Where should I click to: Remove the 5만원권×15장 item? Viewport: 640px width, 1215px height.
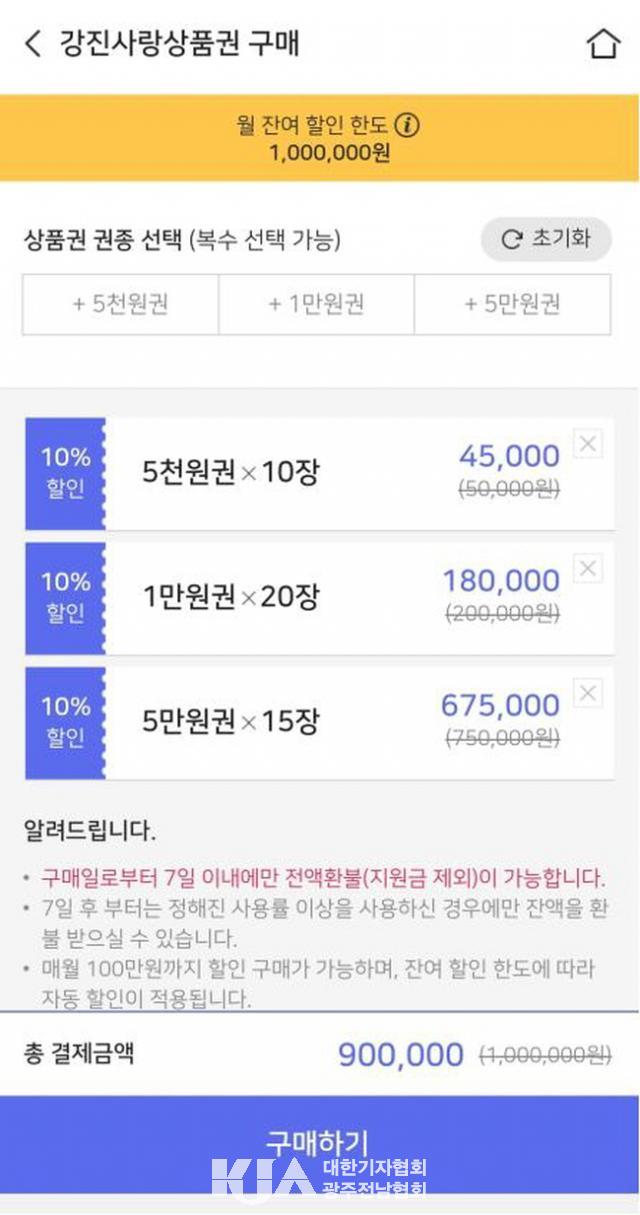588,693
